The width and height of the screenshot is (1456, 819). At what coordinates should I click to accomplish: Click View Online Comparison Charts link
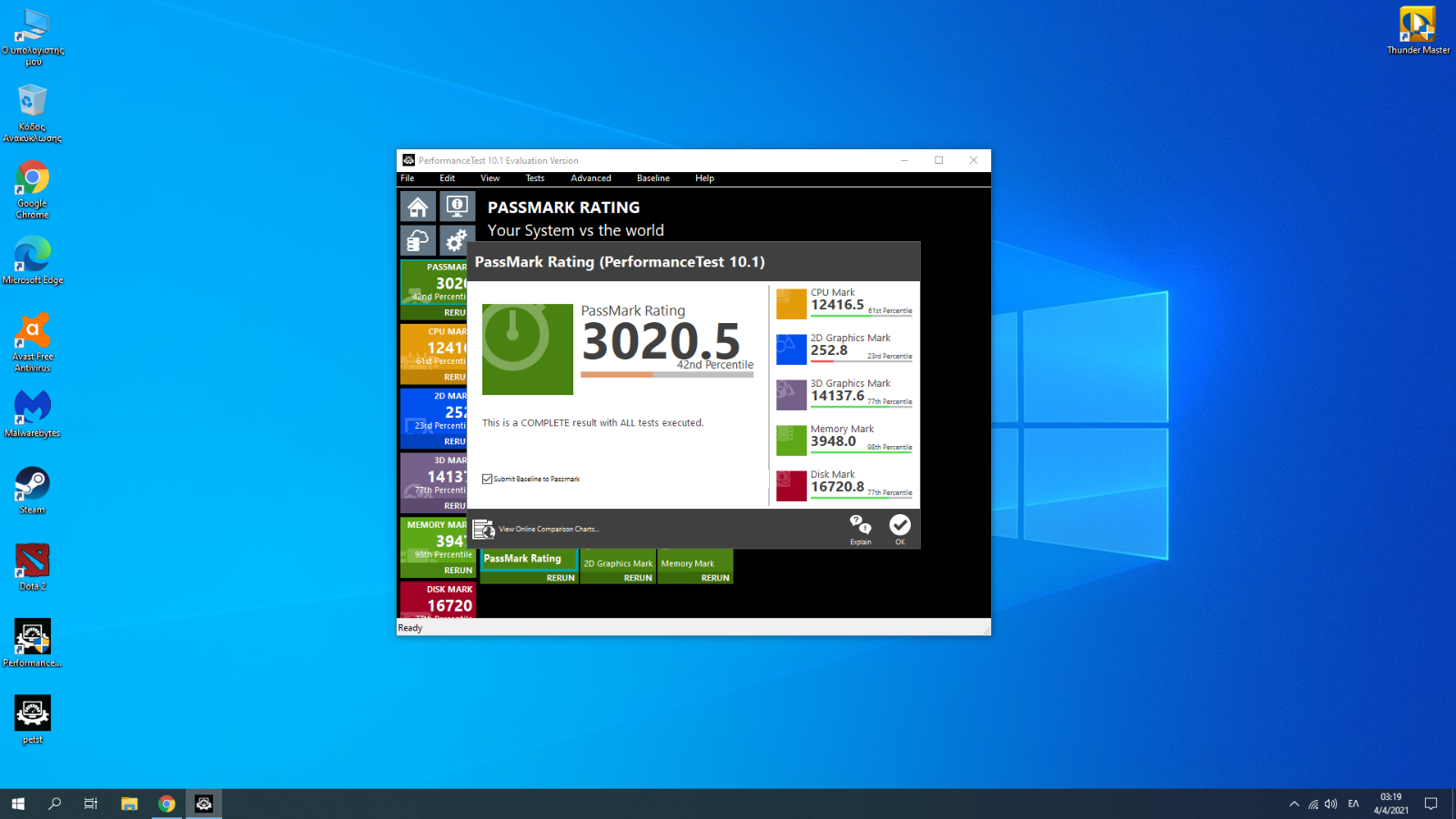[x=549, y=529]
